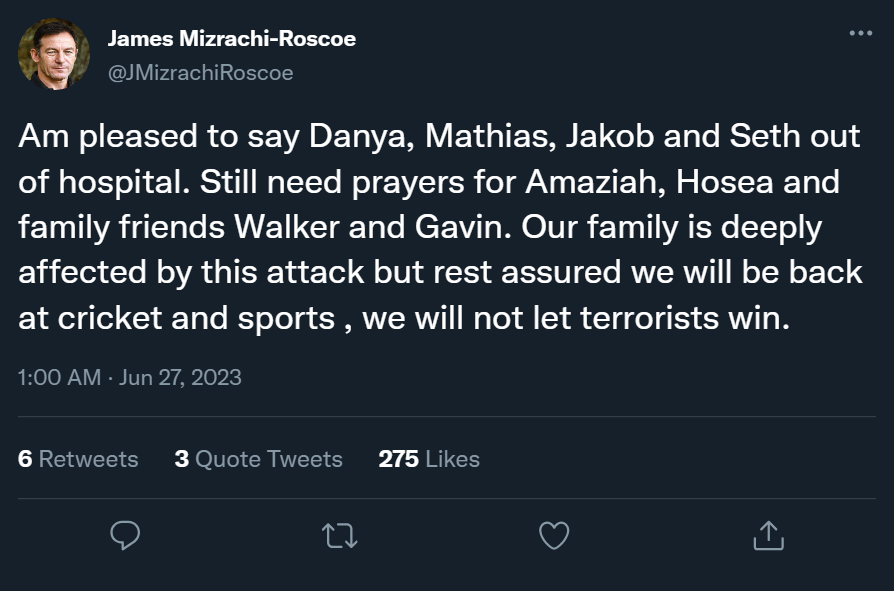View the 6 Retweets list
Viewport: 894px width, 591px height.
pyautogui.click(x=77, y=459)
